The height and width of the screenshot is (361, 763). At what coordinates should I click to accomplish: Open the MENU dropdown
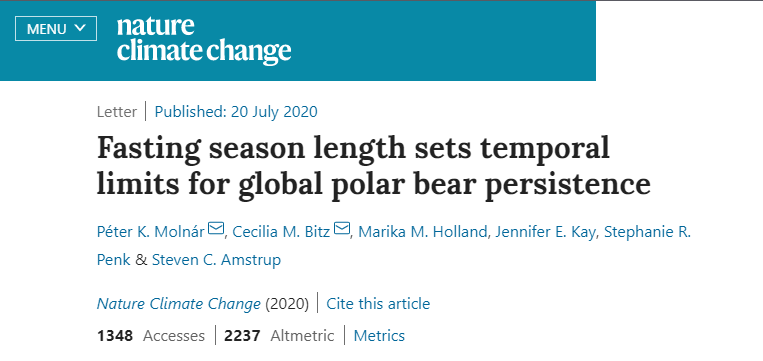[x=56, y=29]
